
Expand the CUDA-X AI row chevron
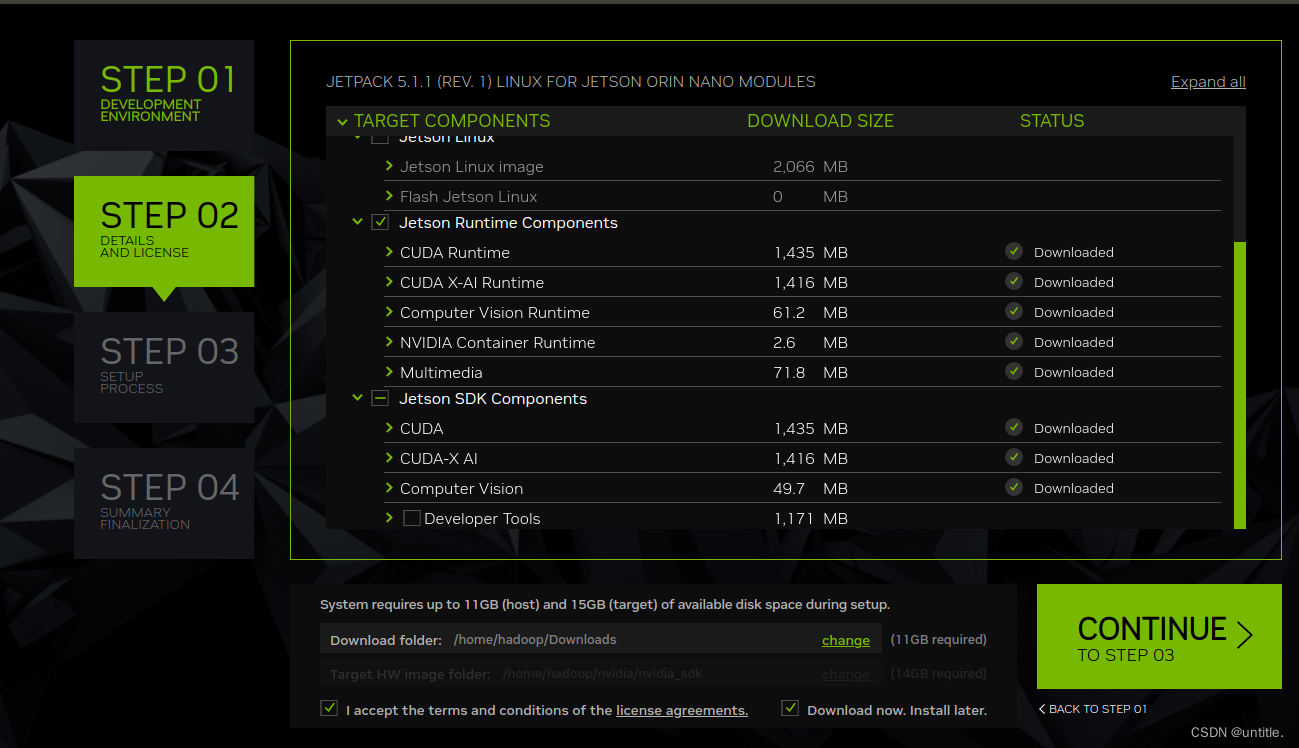coord(389,458)
